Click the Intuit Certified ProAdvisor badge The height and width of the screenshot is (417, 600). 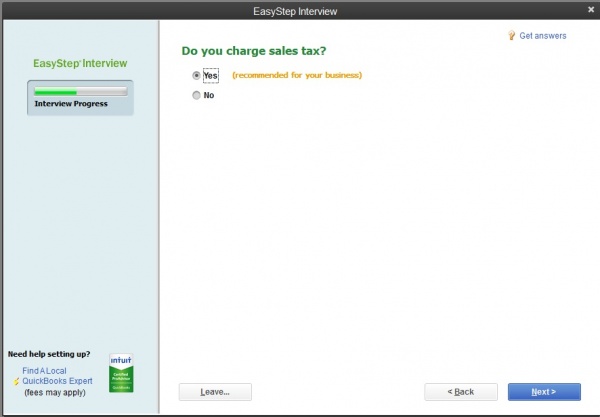(121, 373)
